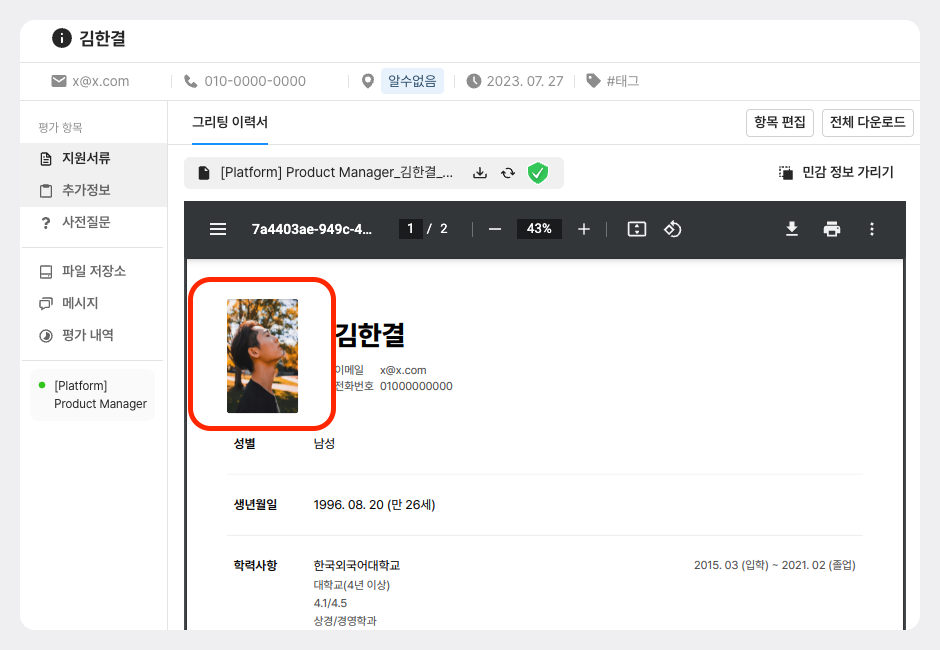Image resolution: width=940 pixels, height=650 pixels.
Task: Click the 알수없음 location badge
Action: point(412,81)
